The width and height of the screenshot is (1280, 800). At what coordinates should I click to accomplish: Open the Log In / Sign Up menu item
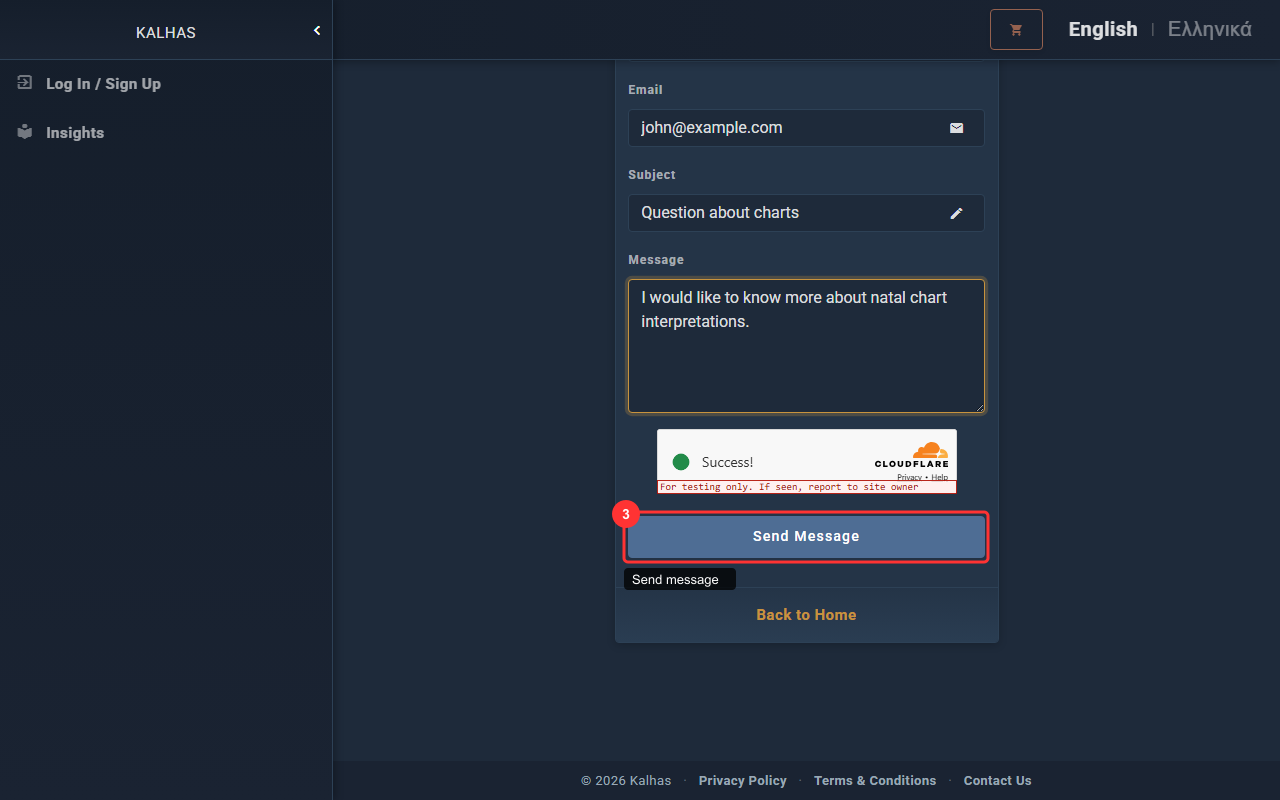[x=103, y=84]
